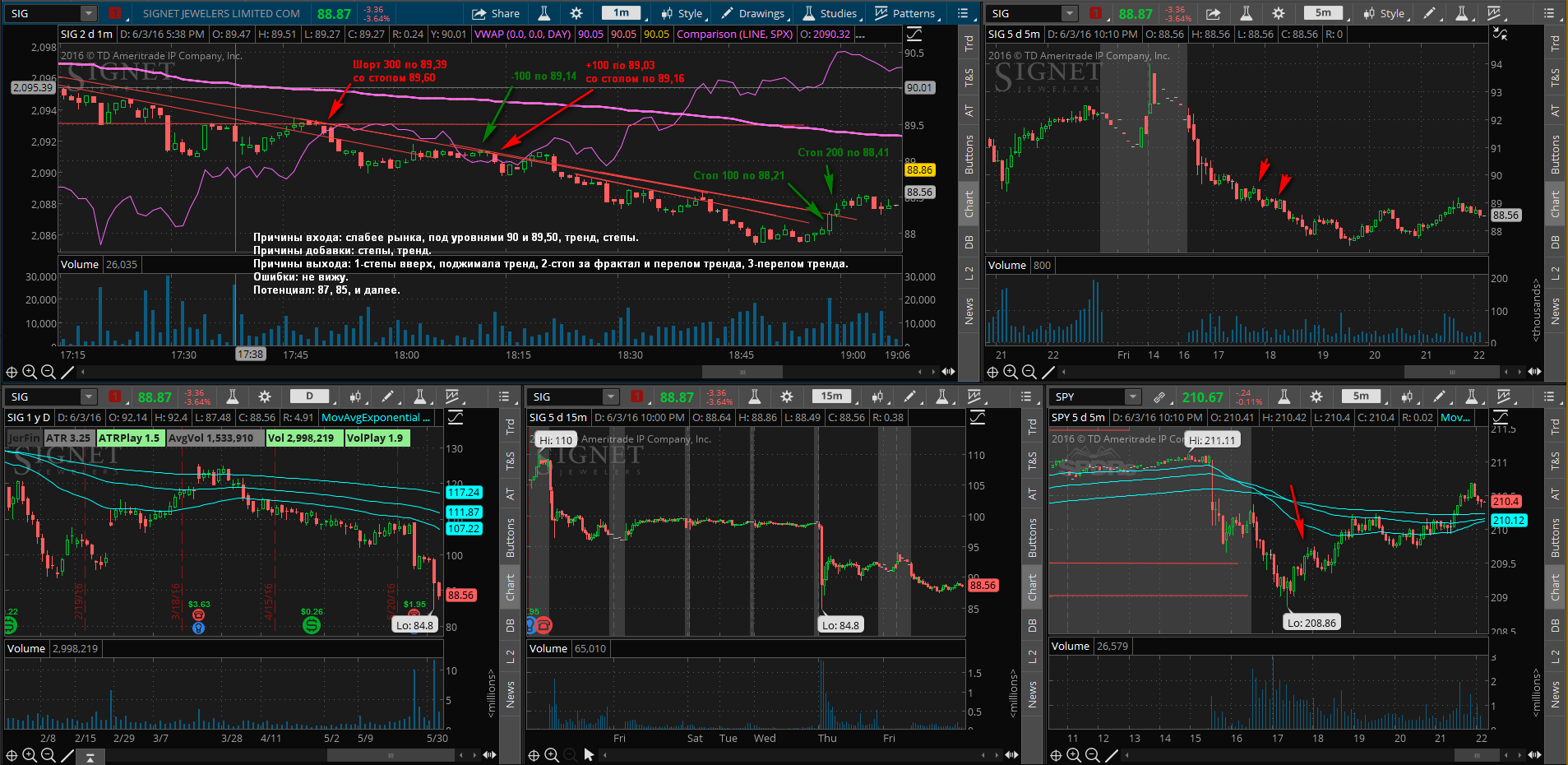This screenshot has width=1568, height=765.
Task: Toggle the legend icon in 15m SIG chart
Action: point(977,417)
